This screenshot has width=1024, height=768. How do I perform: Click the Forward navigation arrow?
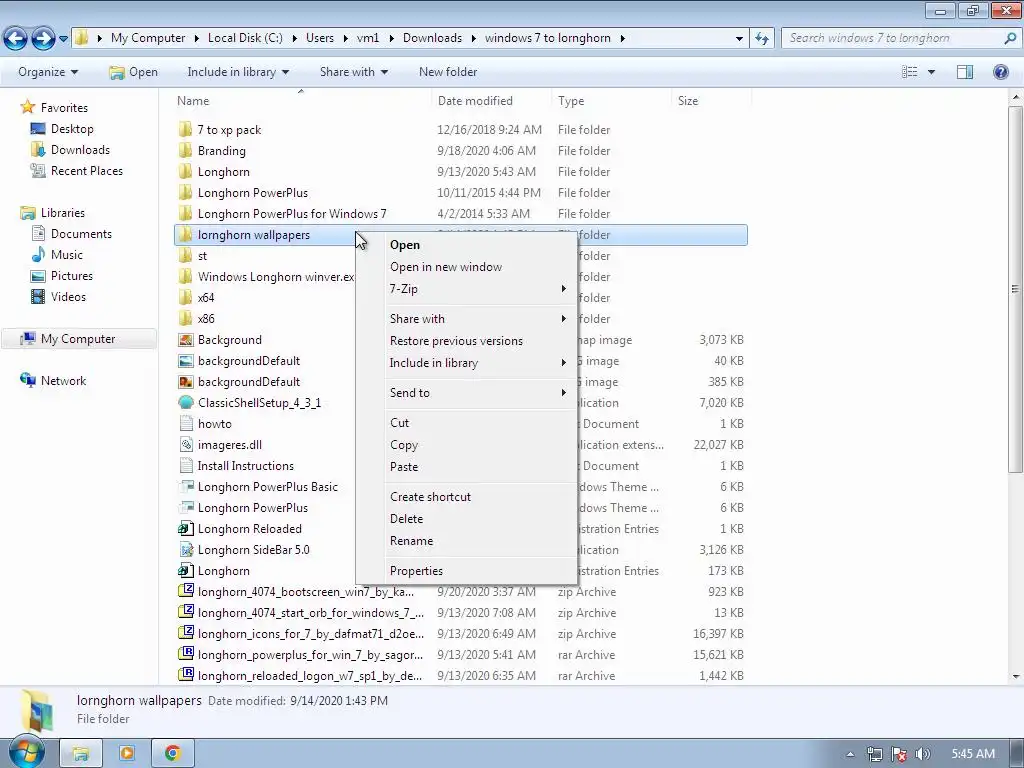tap(43, 39)
